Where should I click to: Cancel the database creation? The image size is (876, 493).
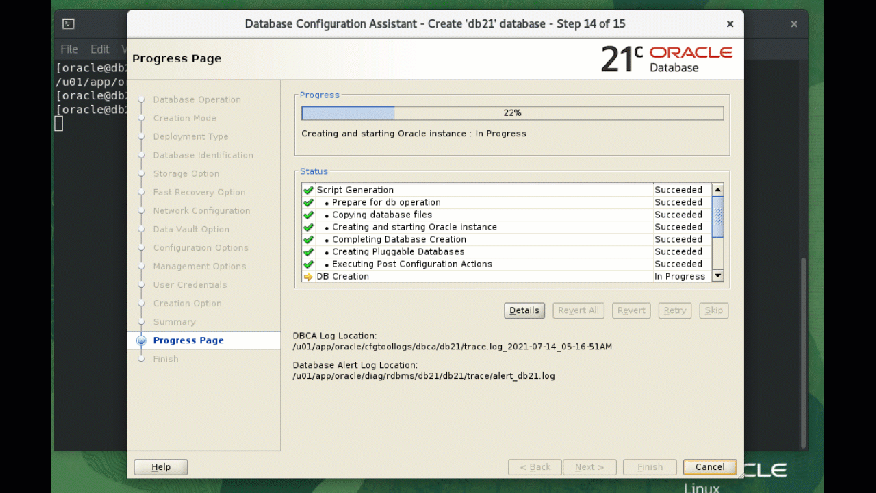[710, 467]
